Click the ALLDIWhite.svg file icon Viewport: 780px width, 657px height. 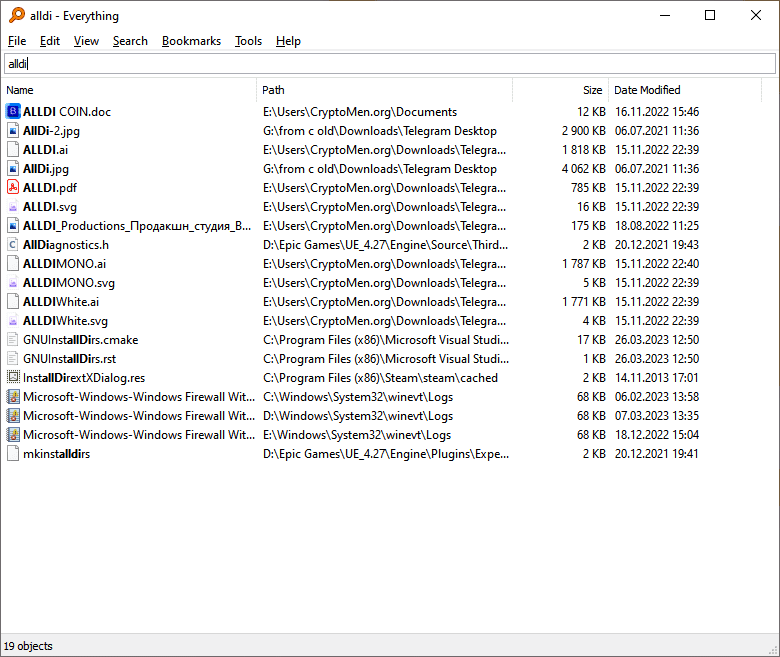click(x=13, y=321)
